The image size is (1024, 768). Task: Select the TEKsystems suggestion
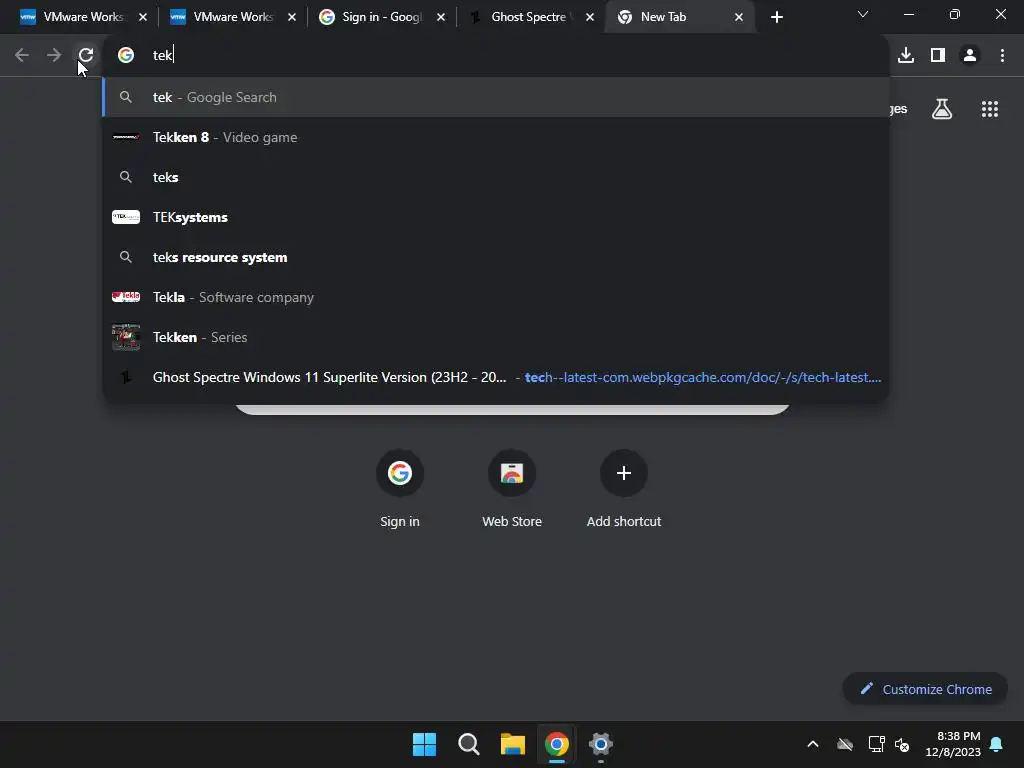click(x=496, y=217)
